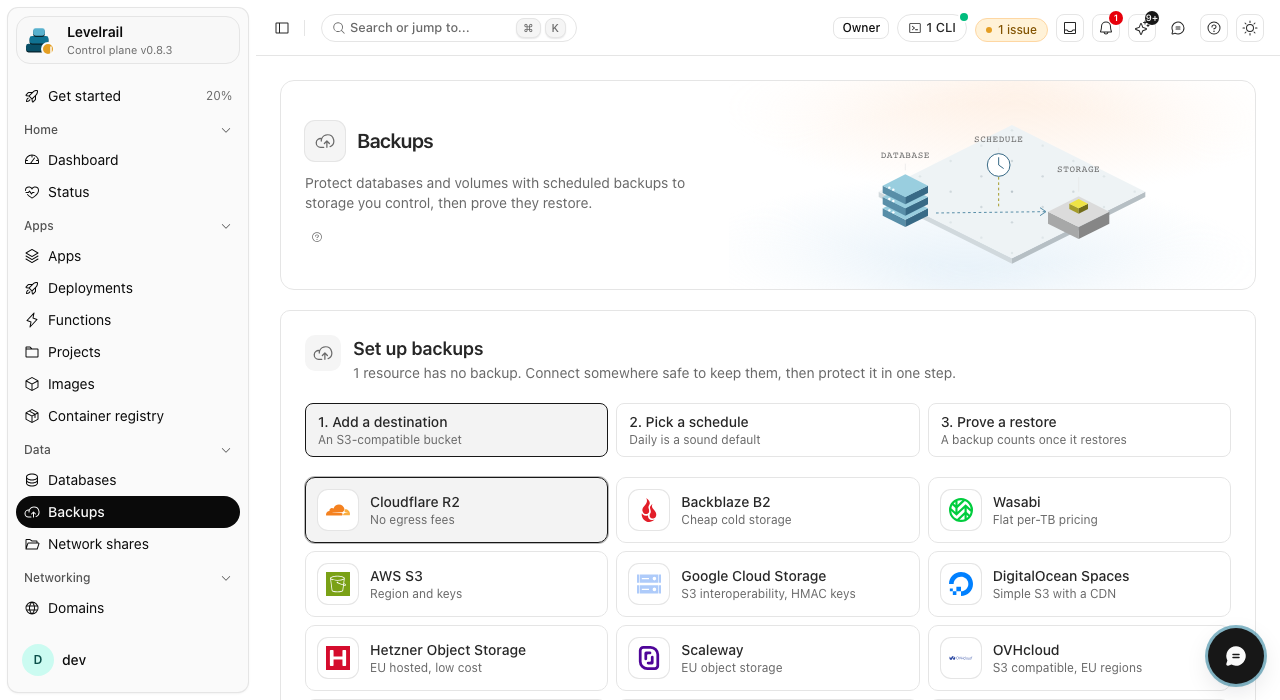
Task: Click the dev user avatar
Action: point(38,660)
